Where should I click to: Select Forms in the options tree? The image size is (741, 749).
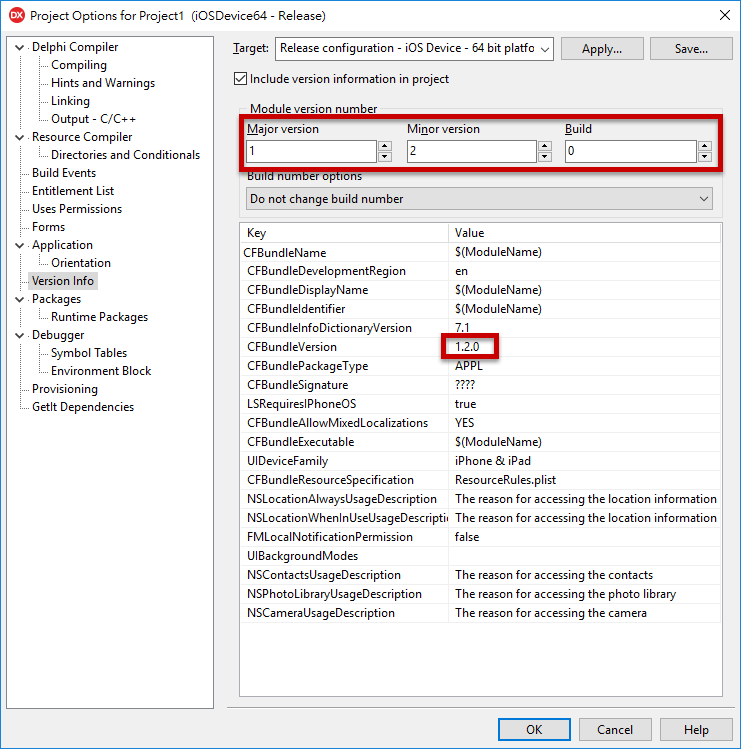48,227
